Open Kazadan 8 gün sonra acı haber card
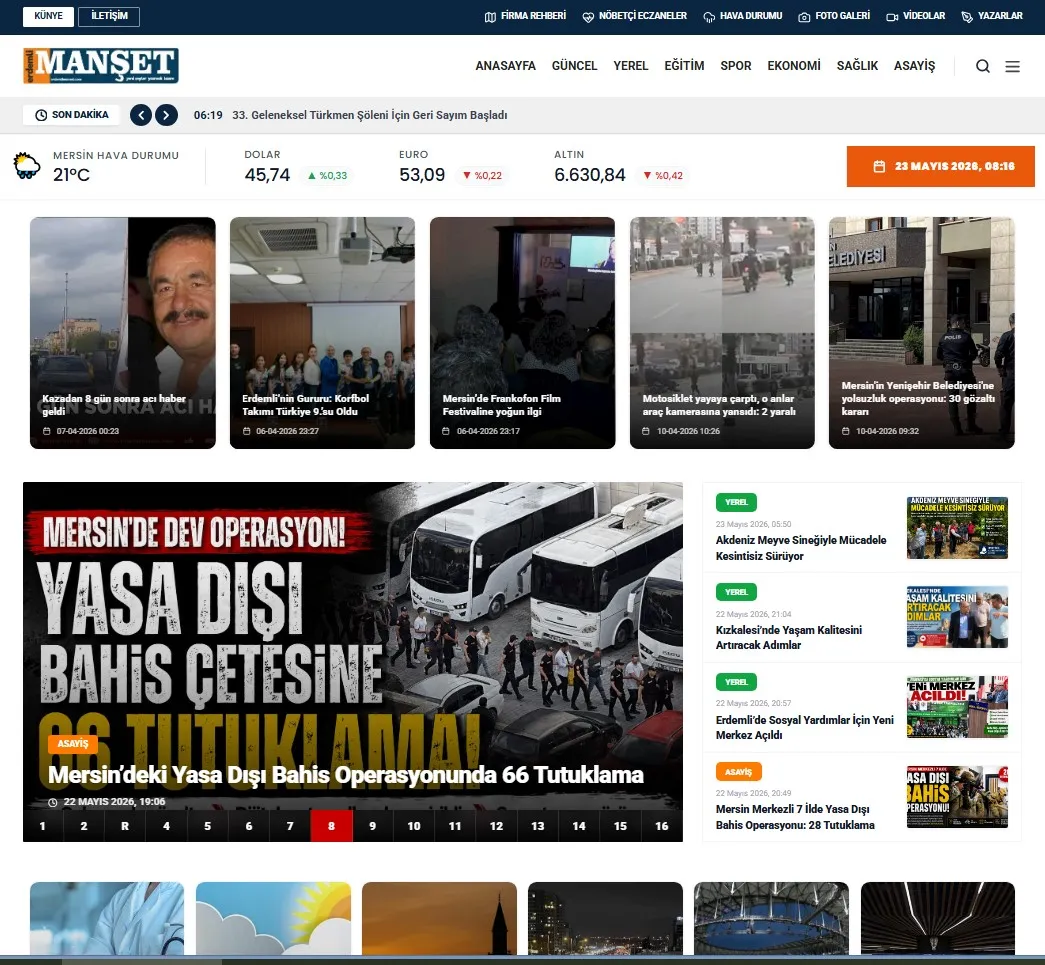The width and height of the screenshot is (1045, 965). pyautogui.click(x=123, y=333)
